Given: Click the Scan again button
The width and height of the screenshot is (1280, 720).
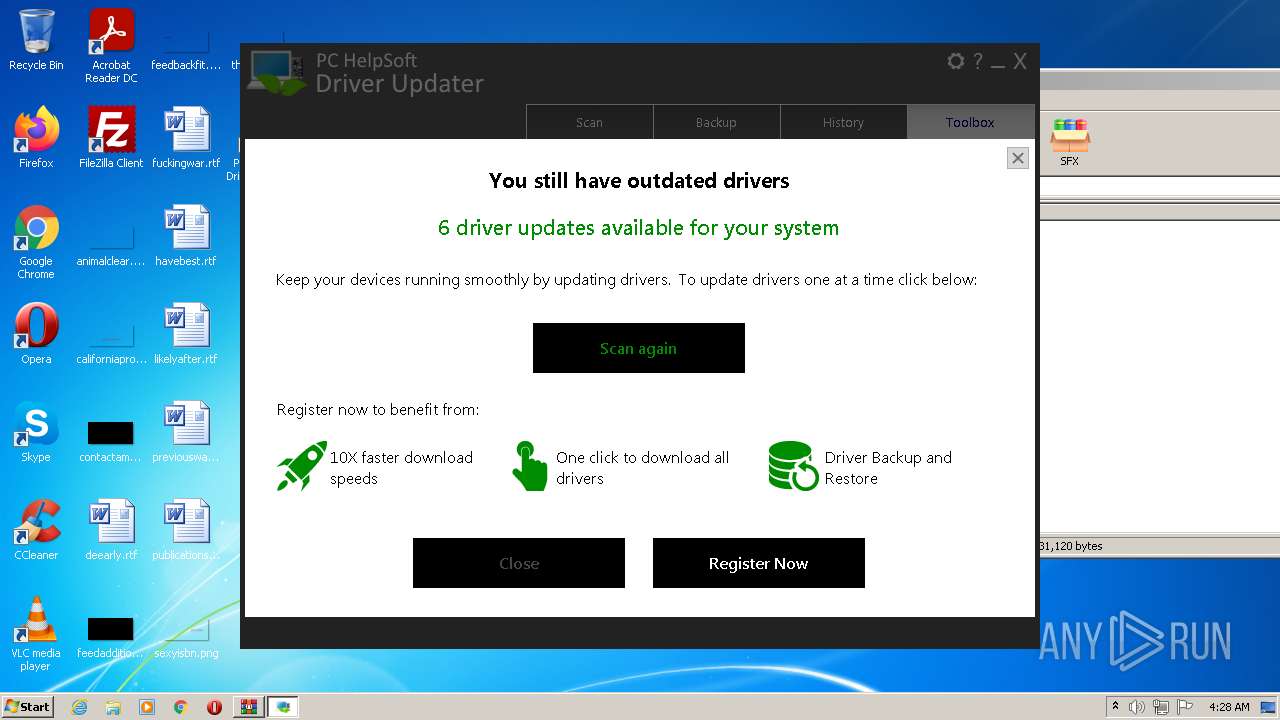Looking at the screenshot, I should (x=639, y=348).
